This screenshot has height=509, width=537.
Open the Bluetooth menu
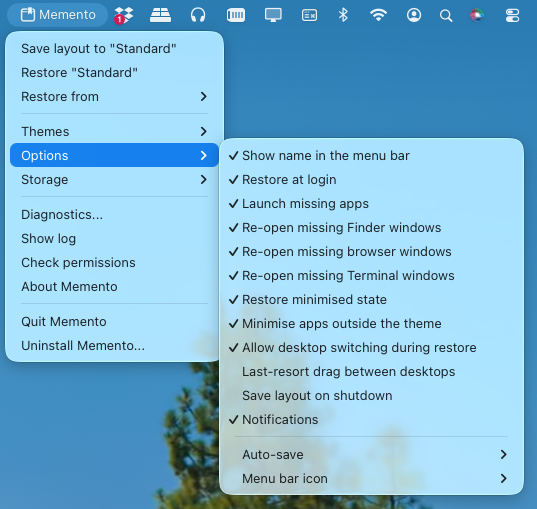(343, 15)
